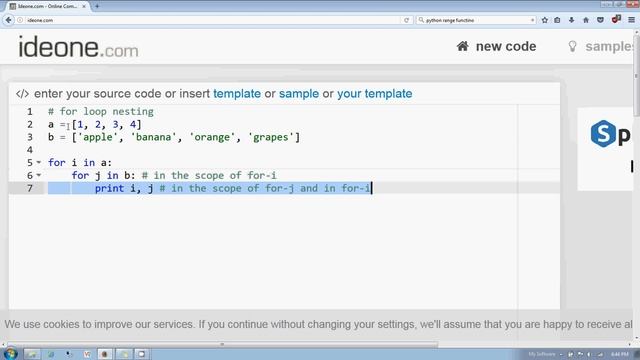Open the Pocket icon in toolbar

(x=600, y=20)
